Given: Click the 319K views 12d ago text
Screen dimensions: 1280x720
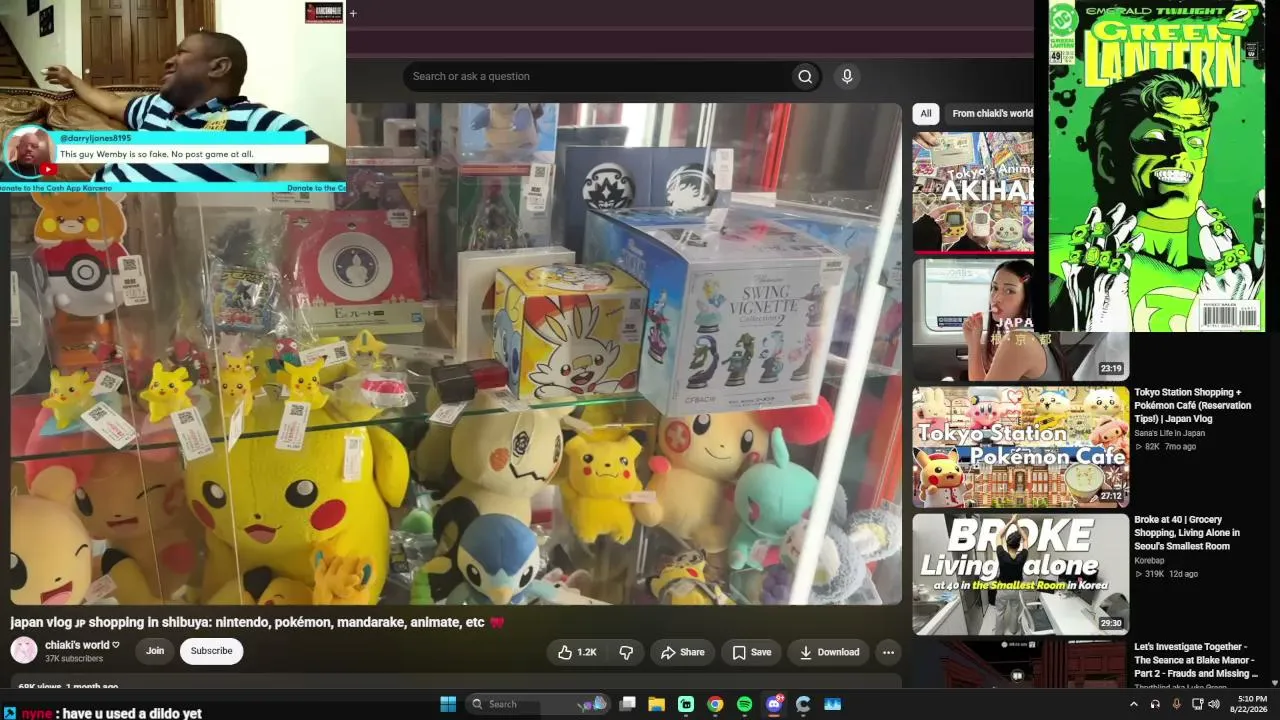Looking at the screenshot, I should click(1166, 574).
